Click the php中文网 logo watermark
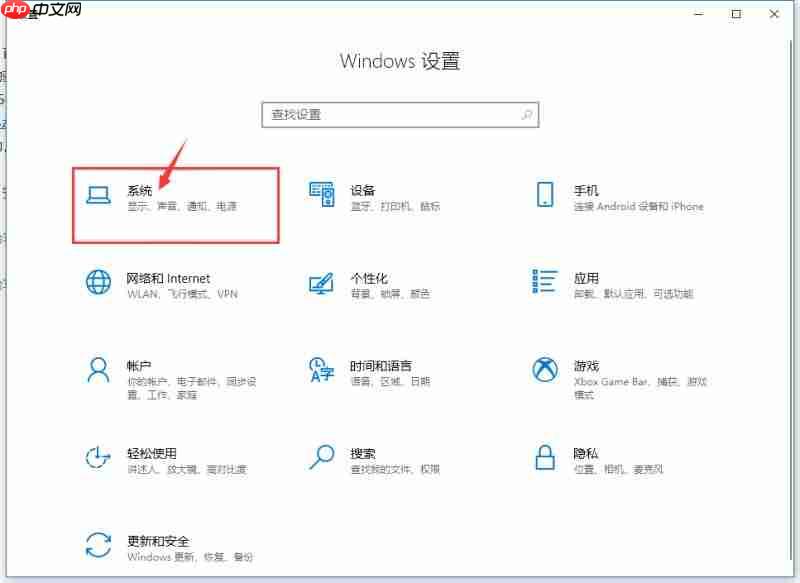 click(40, 12)
